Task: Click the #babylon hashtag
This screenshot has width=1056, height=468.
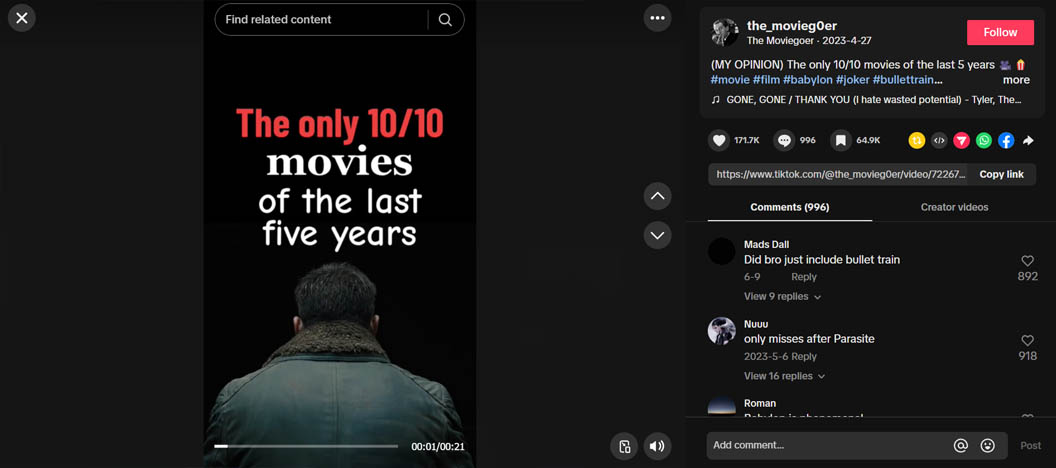Action: click(807, 80)
